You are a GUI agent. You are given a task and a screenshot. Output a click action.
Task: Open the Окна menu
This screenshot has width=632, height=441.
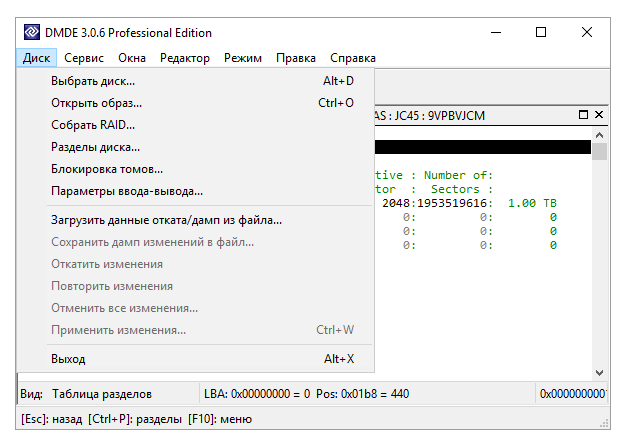[132, 58]
